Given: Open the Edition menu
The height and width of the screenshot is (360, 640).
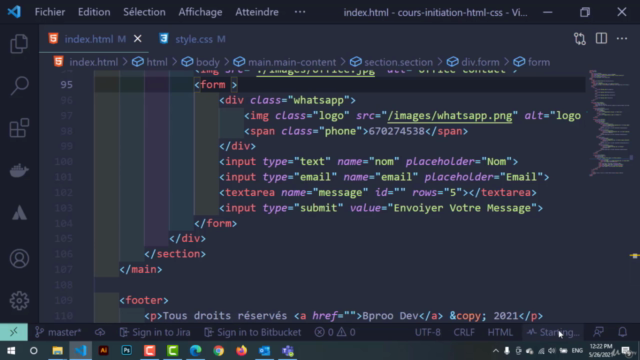Looking at the screenshot, I should pos(94,12).
